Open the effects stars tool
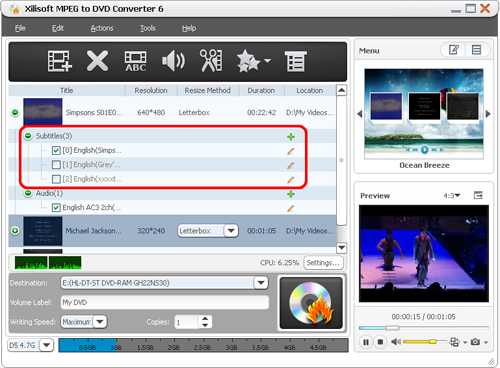This screenshot has width=500, height=368. click(248, 61)
